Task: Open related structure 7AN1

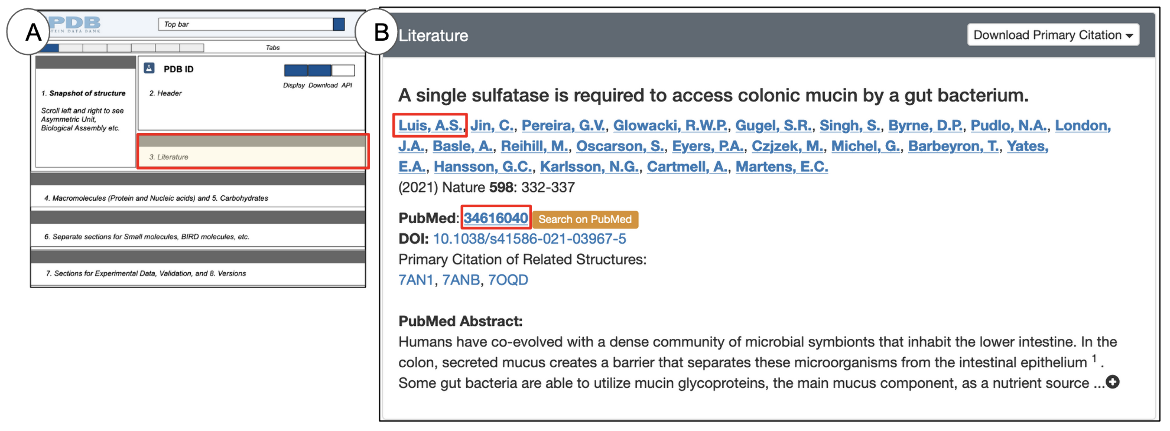Action: [416, 280]
